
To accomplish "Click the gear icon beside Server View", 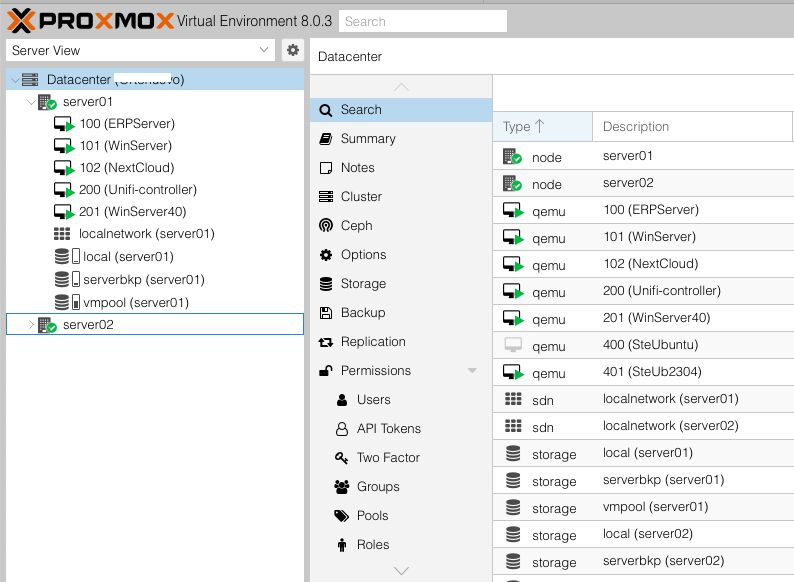I will coord(293,50).
